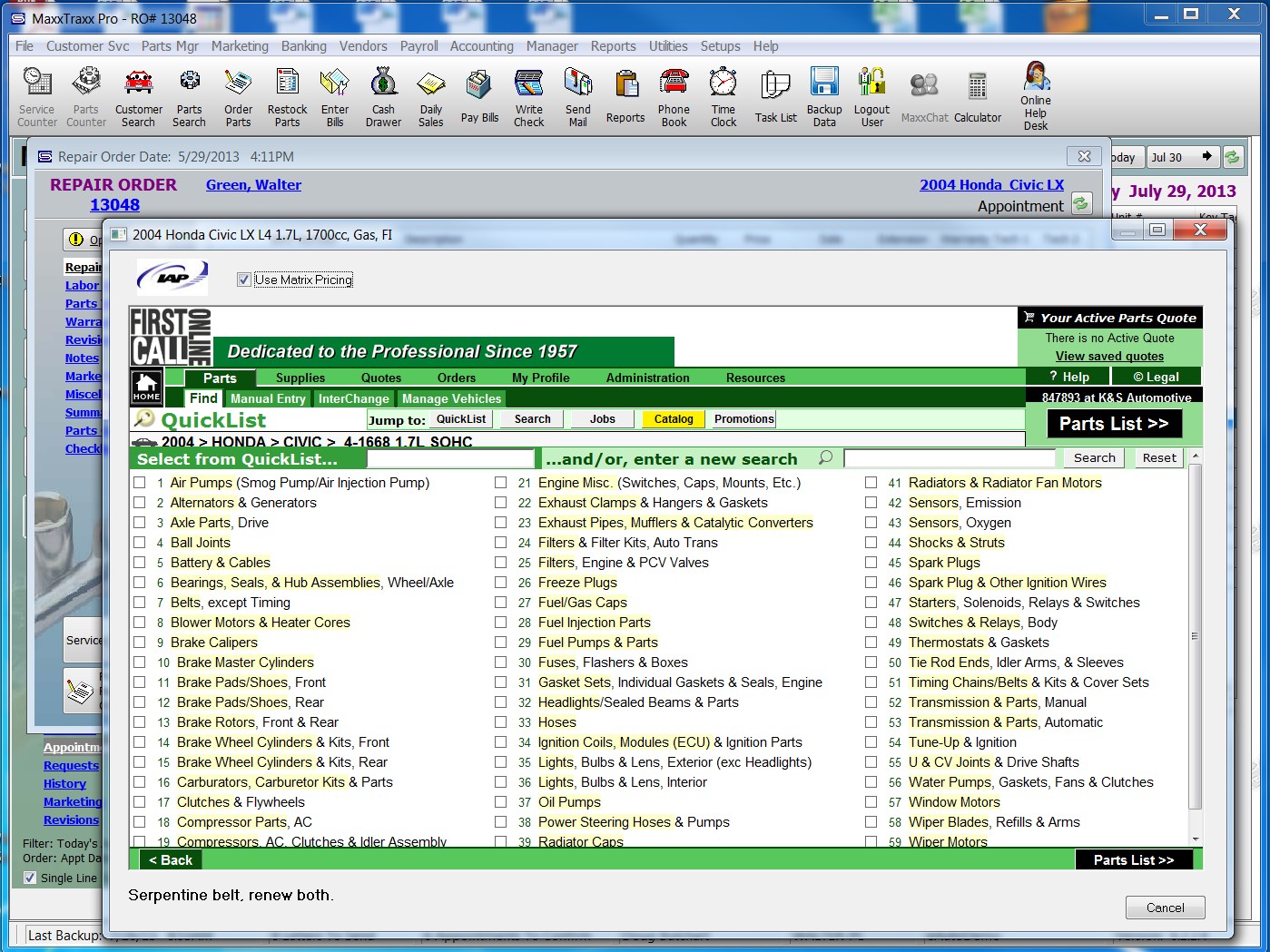
Task: Click the large Parts List >> button
Action: [1114, 424]
